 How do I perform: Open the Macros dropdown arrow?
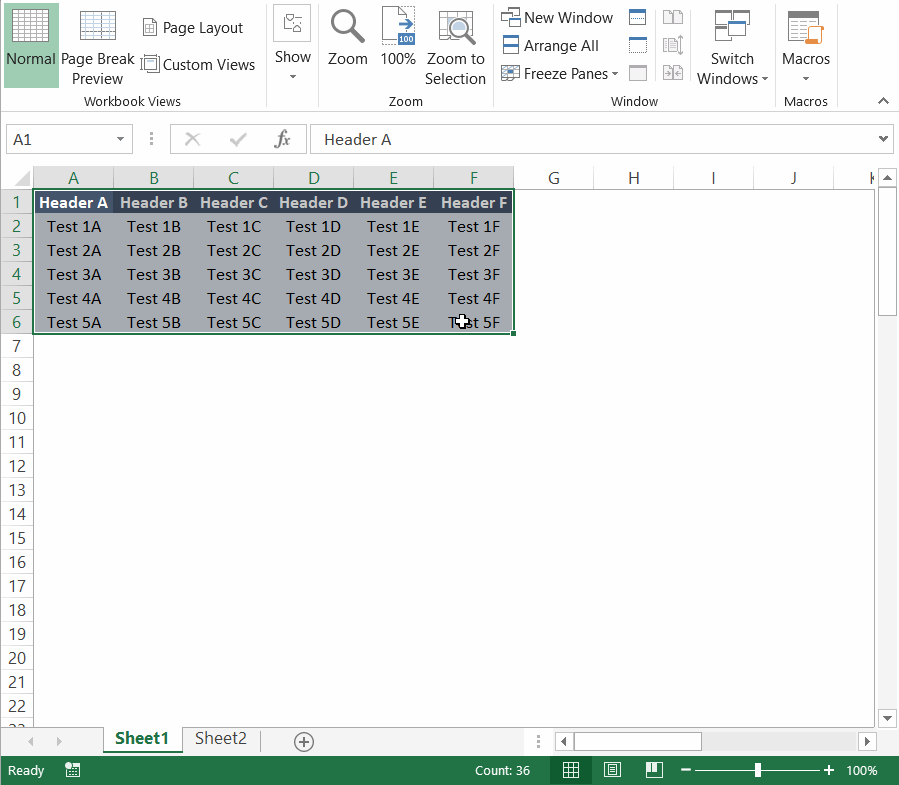pyautogui.click(x=806, y=79)
